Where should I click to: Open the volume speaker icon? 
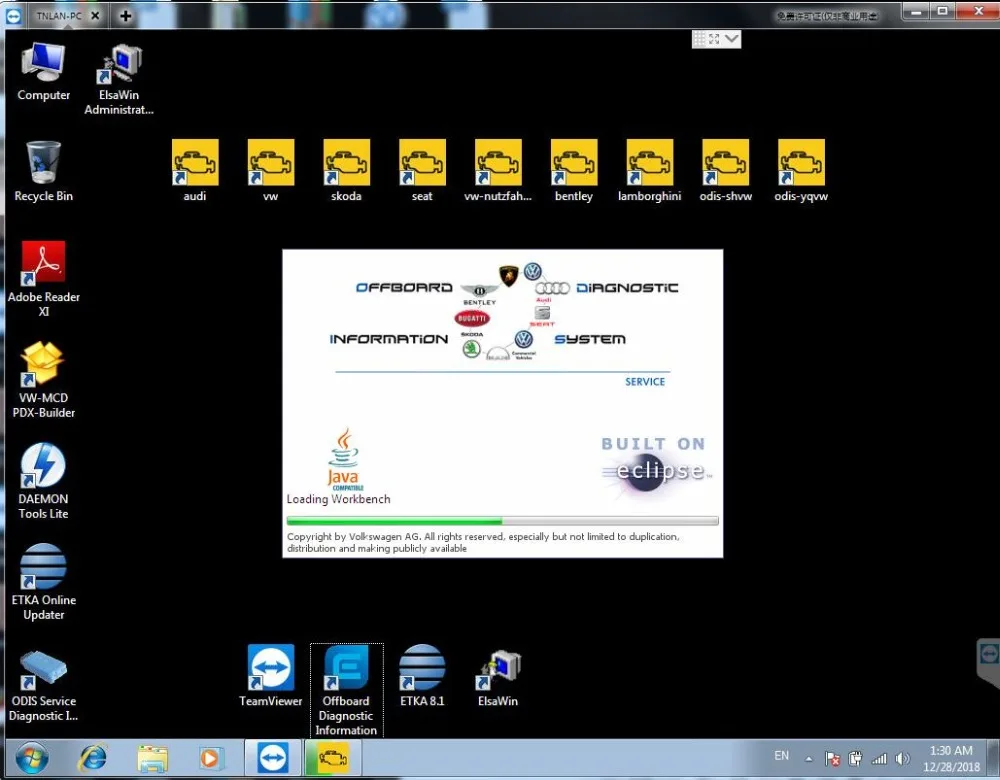point(902,758)
